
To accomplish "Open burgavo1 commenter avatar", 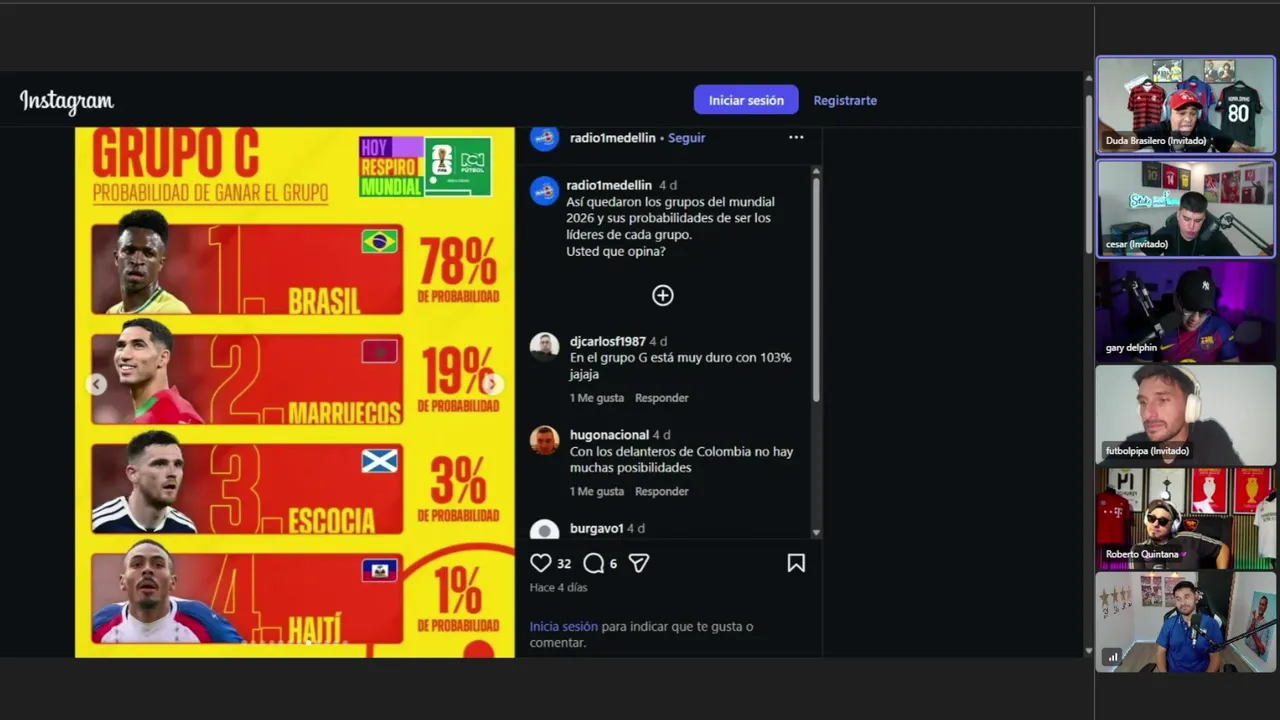I will tap(544, 530).
